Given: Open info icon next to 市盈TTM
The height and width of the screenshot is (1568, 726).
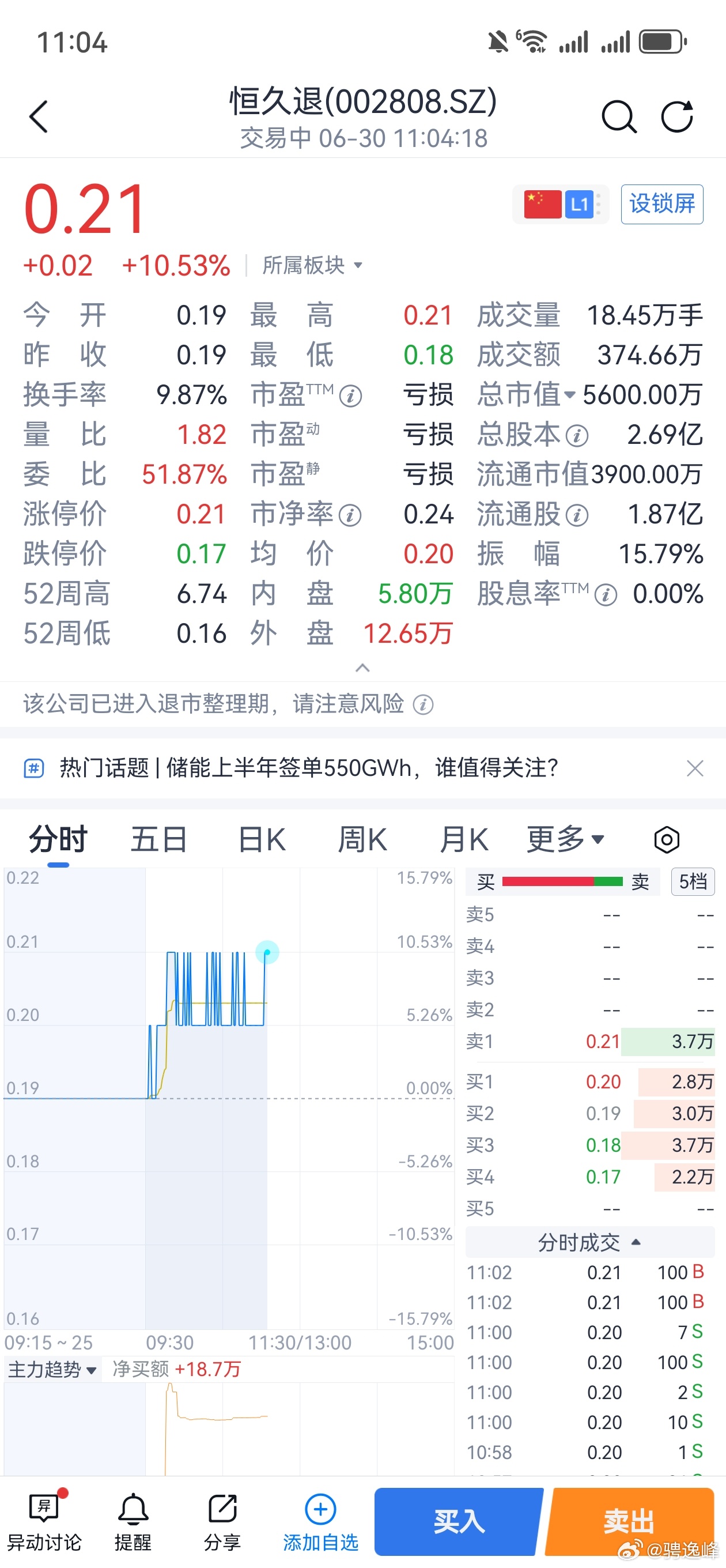Looking at the screenshot, I should pyautogui.click(x=350, y=396).
